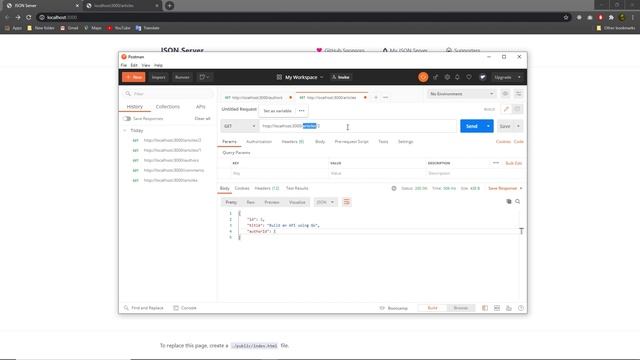Viewport: 640px width, 360px height.
Task: Click the three-dot icon in Set as variable popup
Action: [x=302, y=111]
